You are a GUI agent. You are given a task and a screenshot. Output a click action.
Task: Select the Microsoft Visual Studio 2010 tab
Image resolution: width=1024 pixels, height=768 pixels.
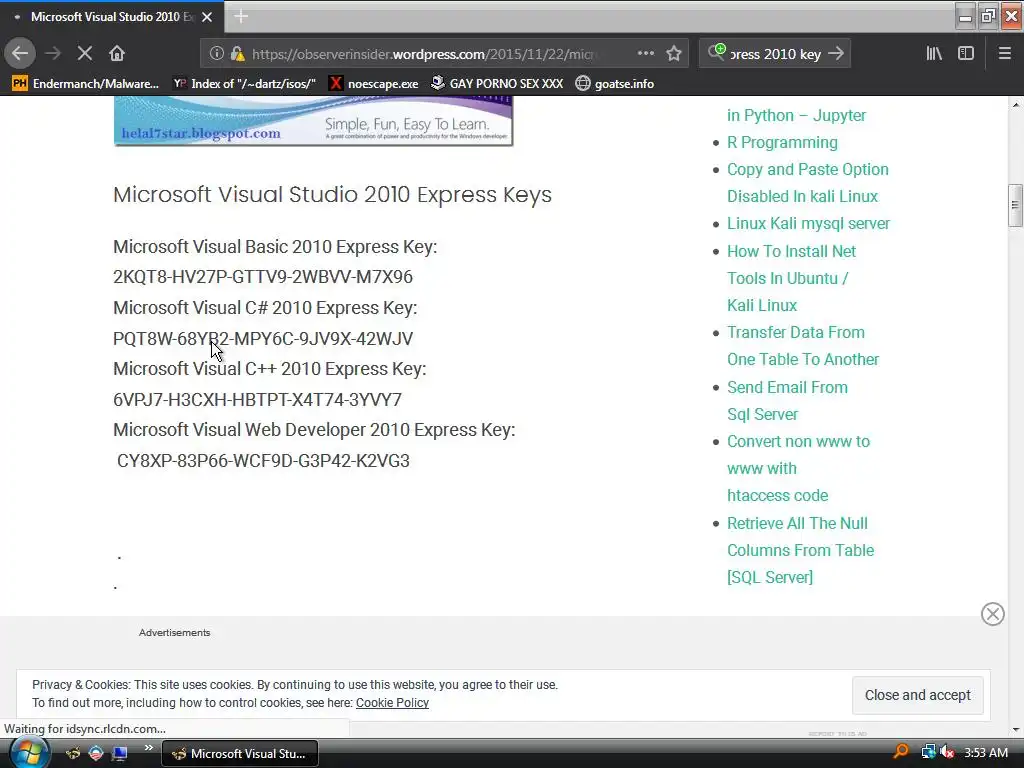click(112, 17)
